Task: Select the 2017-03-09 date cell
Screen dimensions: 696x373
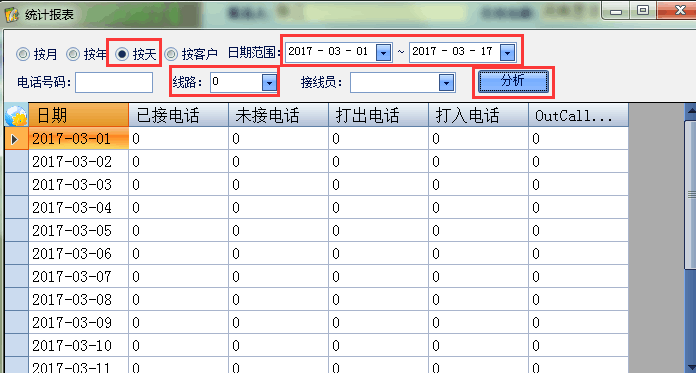Action: pos(79,323)
